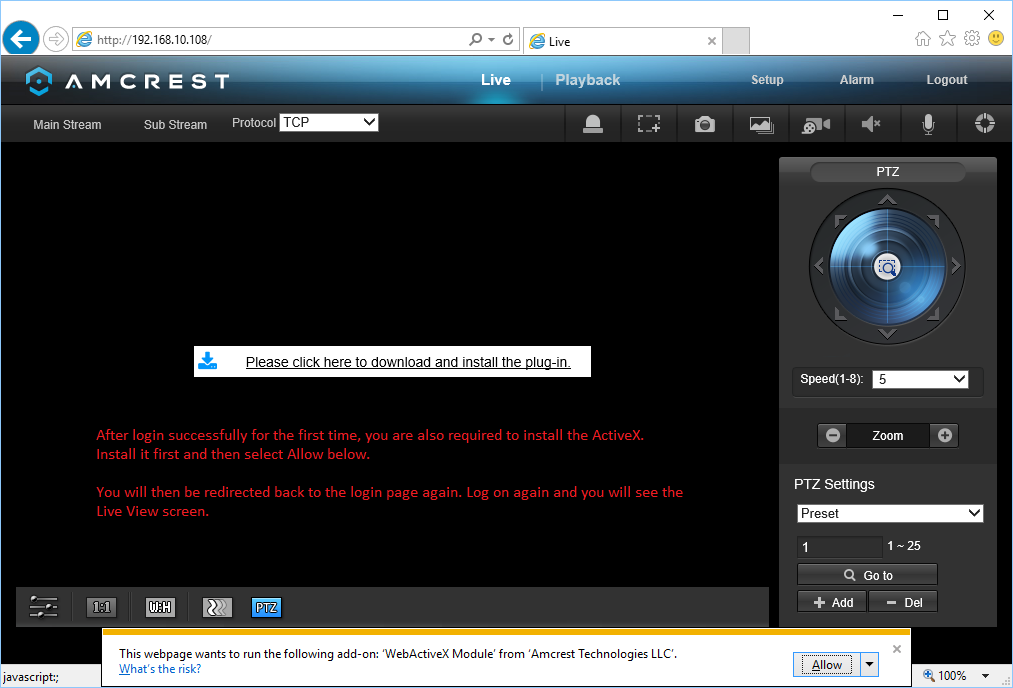Open the image adjustment sliders icon
The width and height of the screenshot is (1013, 688).
point(44,607)
